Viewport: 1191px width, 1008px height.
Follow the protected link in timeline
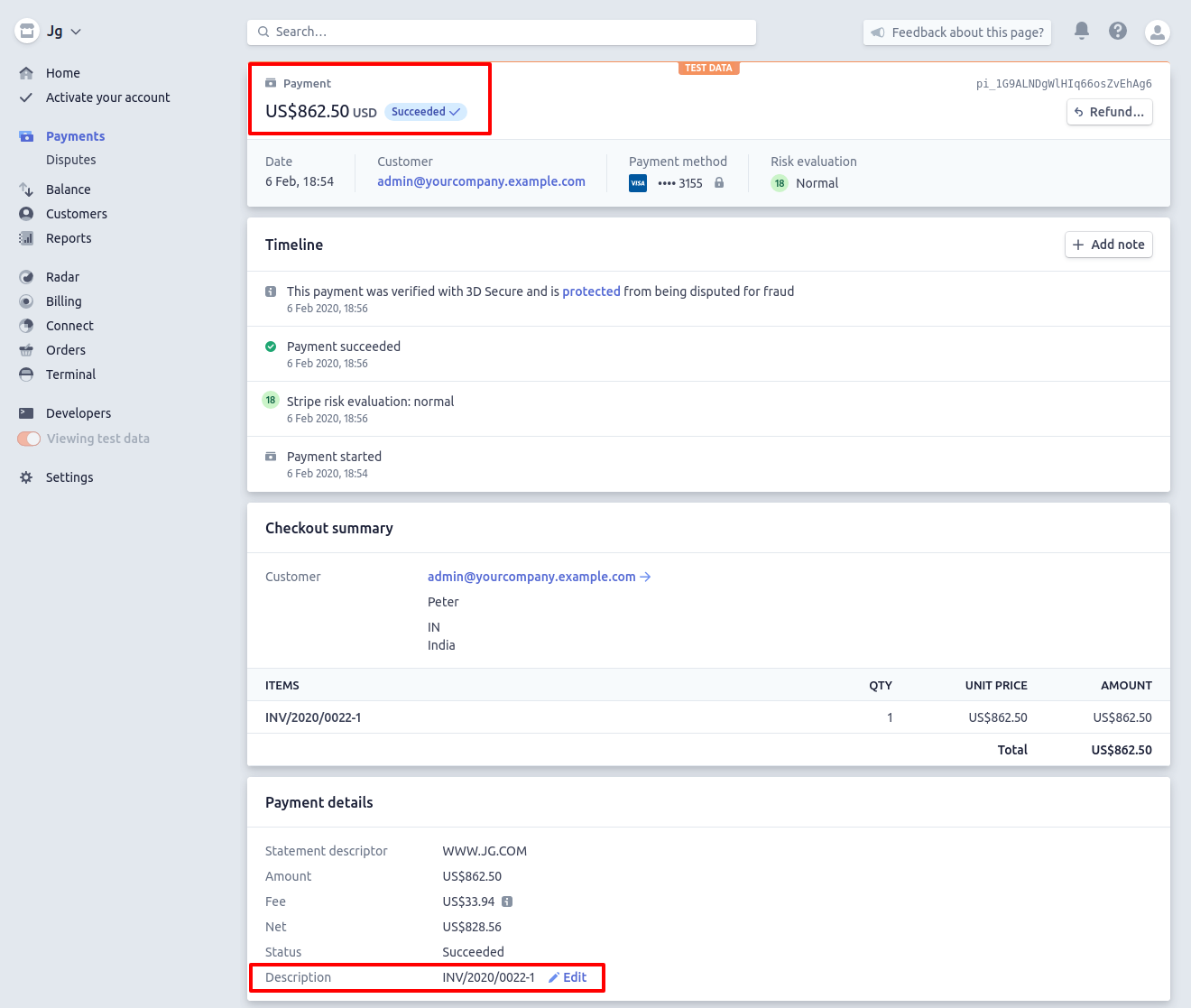(591, 291)
